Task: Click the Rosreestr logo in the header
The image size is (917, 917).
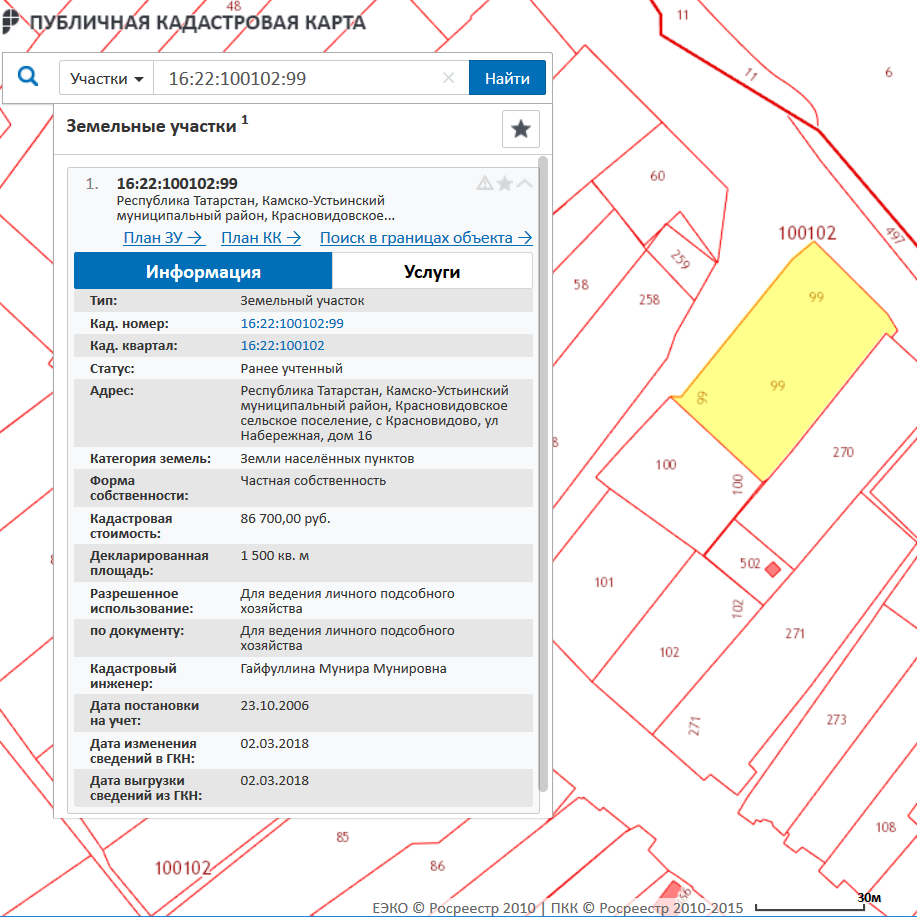Action: [11, 22]
